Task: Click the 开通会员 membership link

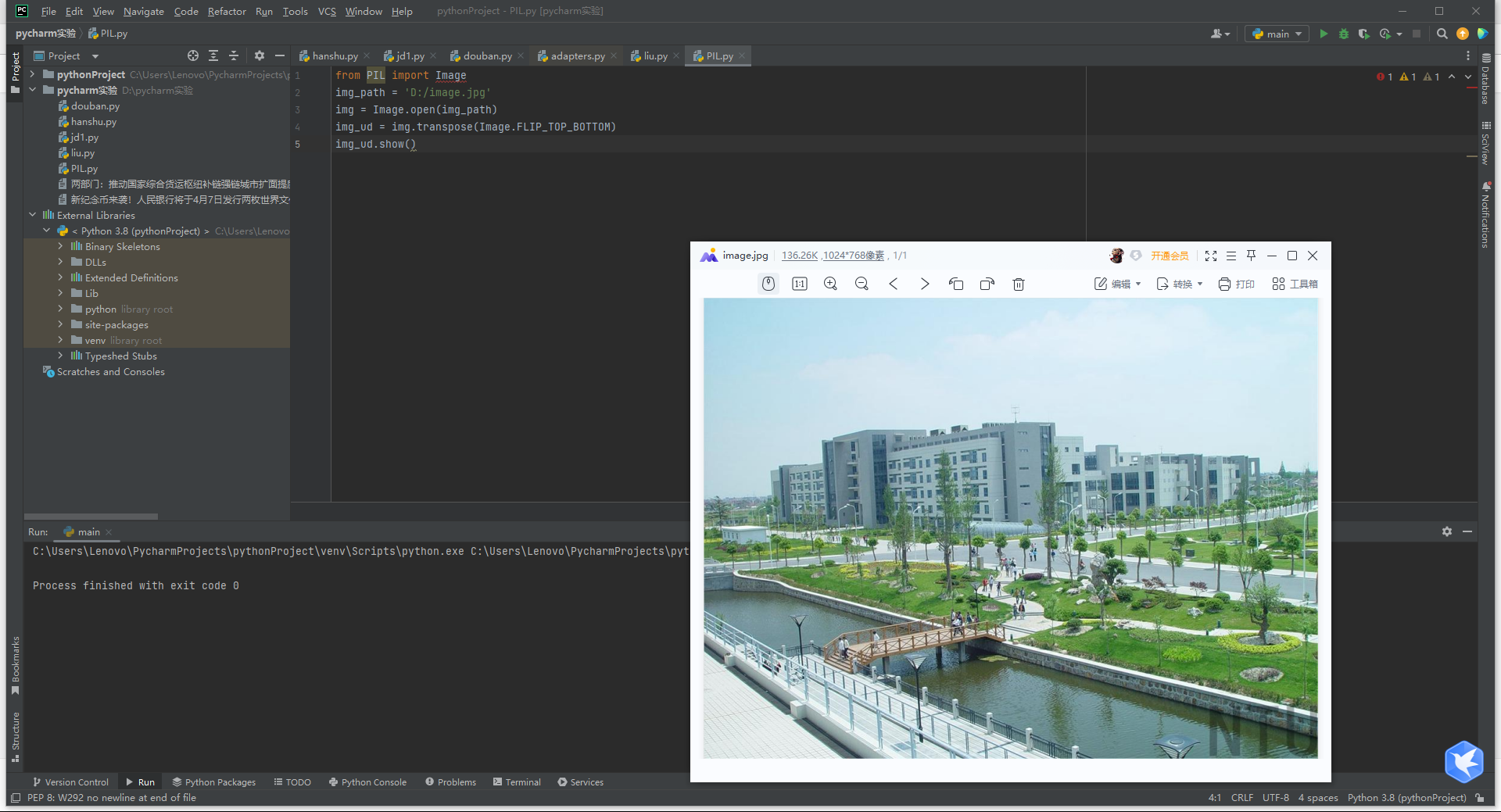Action: 1169,256
